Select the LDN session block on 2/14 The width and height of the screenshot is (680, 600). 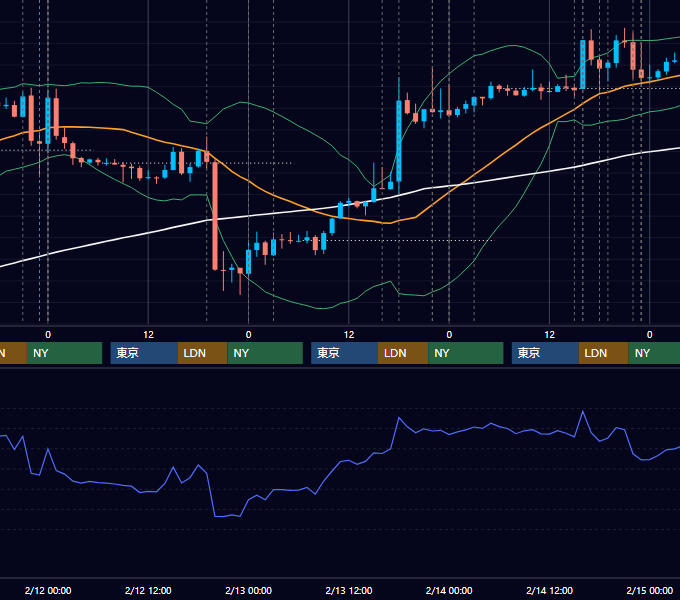pyautogui.click(x=604, y=353)
